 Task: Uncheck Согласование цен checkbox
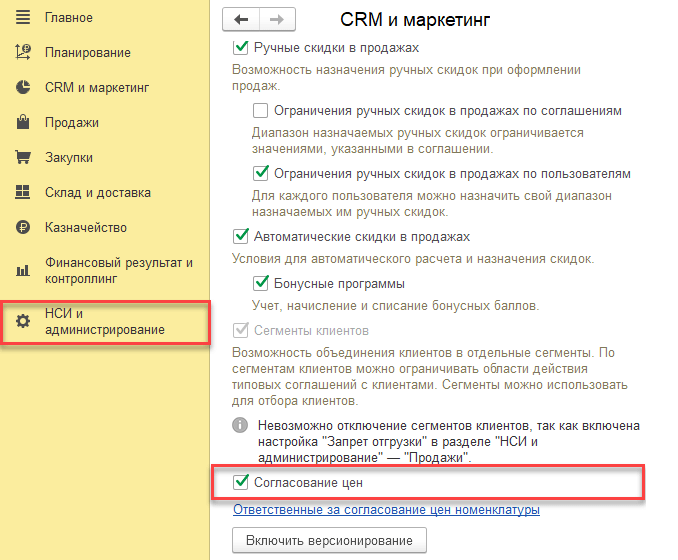[240, 483]
